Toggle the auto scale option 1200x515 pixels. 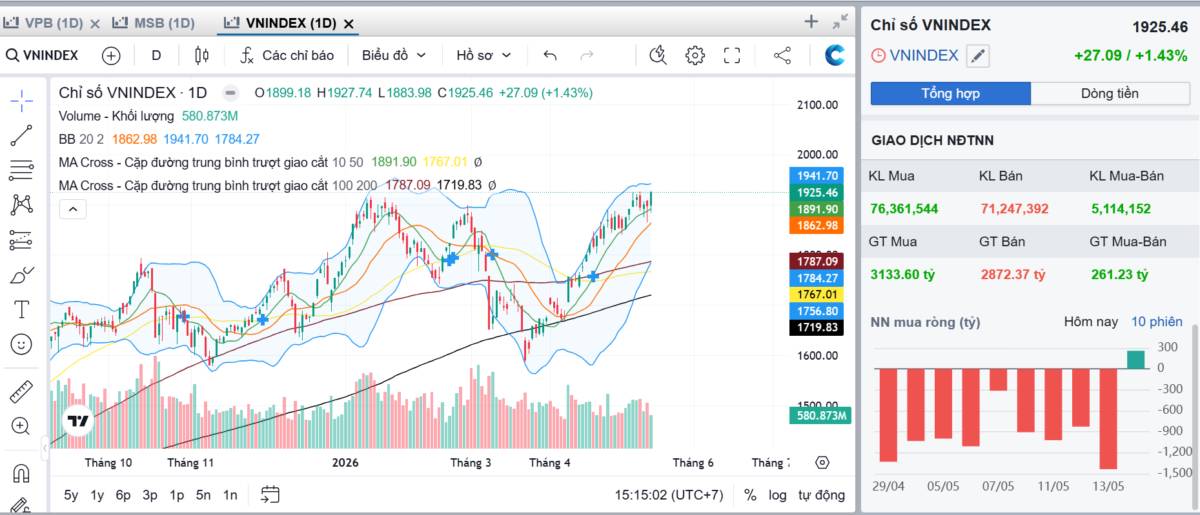point(820,494)
